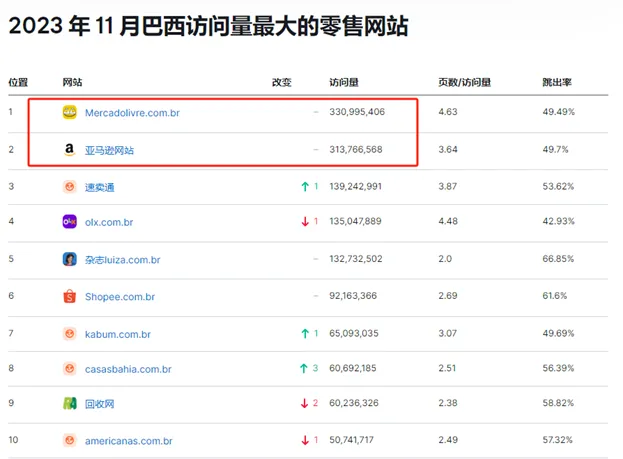Click the icon beside americanas.com.br
The width and height of the screenshot is (623, 459).
[70, 440]
